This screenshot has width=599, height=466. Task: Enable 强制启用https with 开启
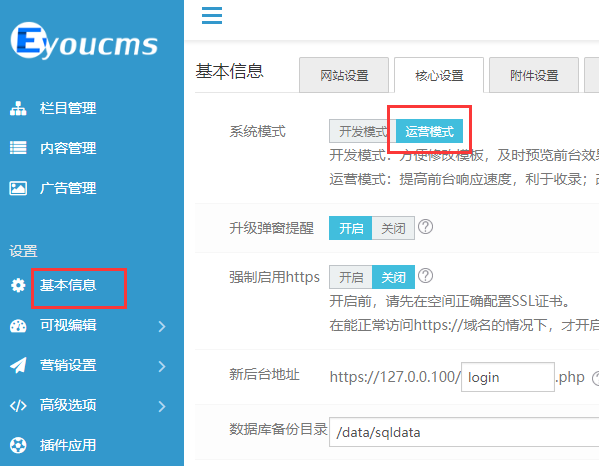point(351,277)
